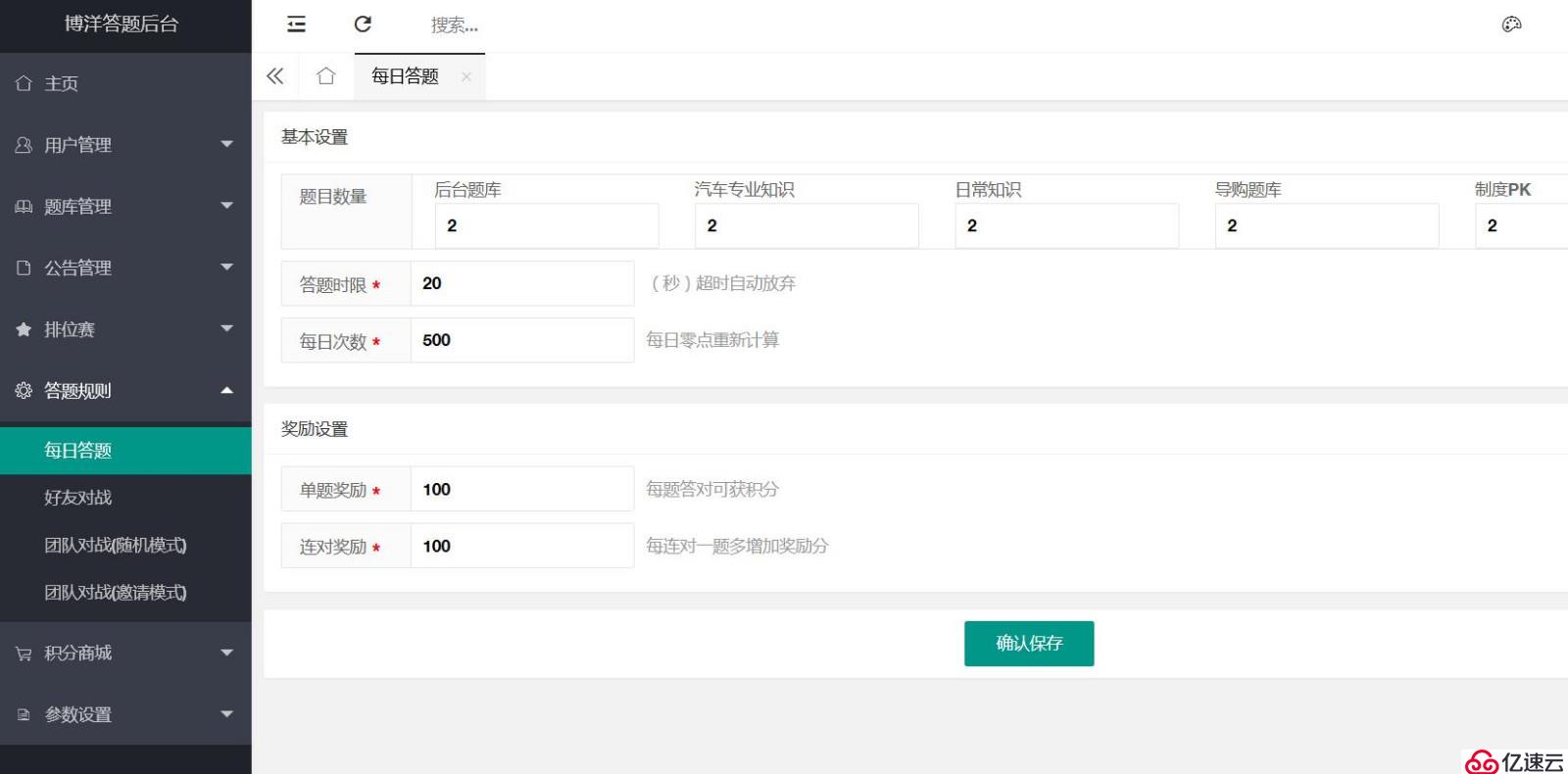Click the 基本设置 section header text

click(315, 137)
